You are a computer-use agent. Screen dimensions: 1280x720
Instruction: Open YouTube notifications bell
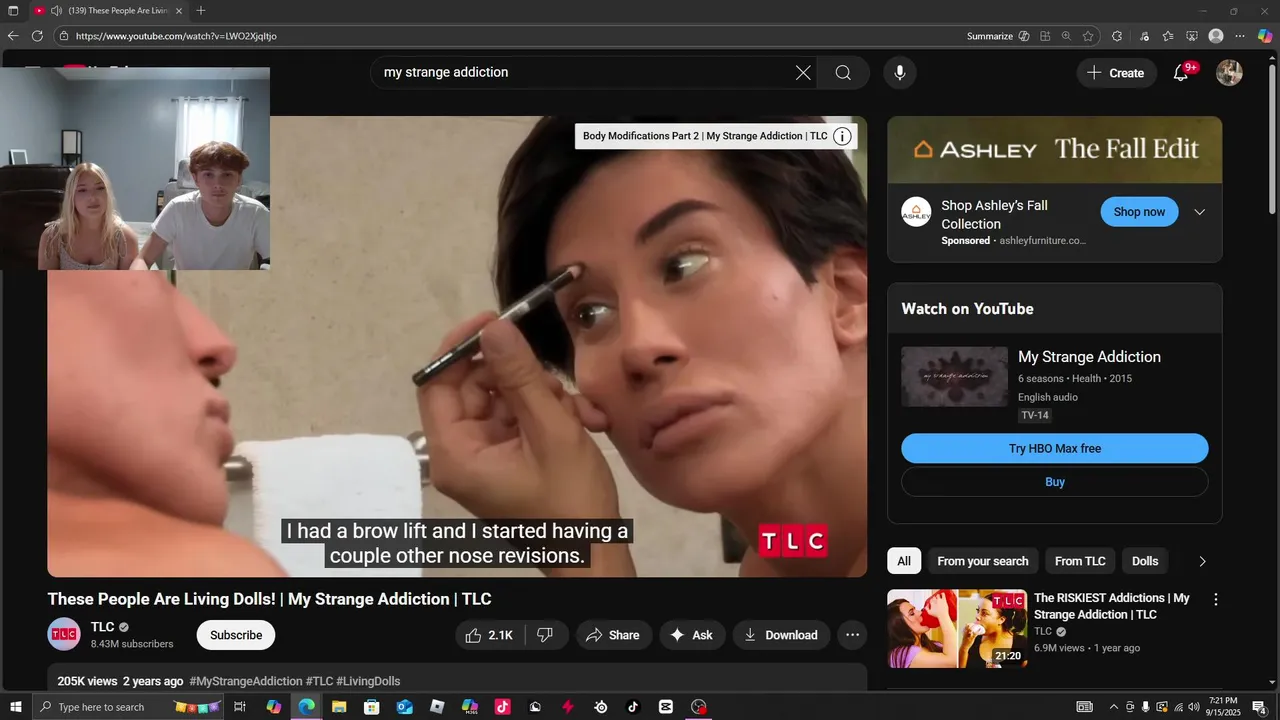tap(1181, 72)
